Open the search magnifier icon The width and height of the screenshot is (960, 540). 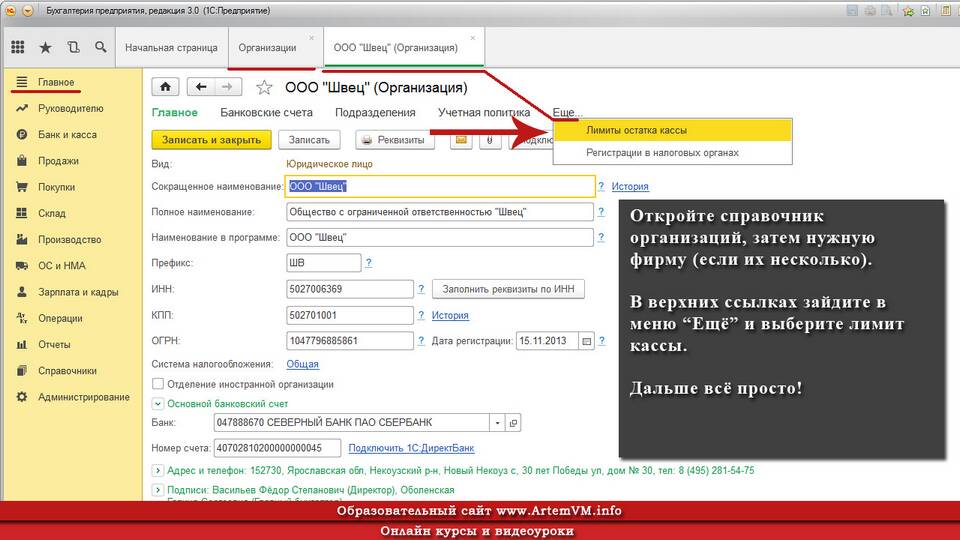pyautogui.click(x=100, y=47)
